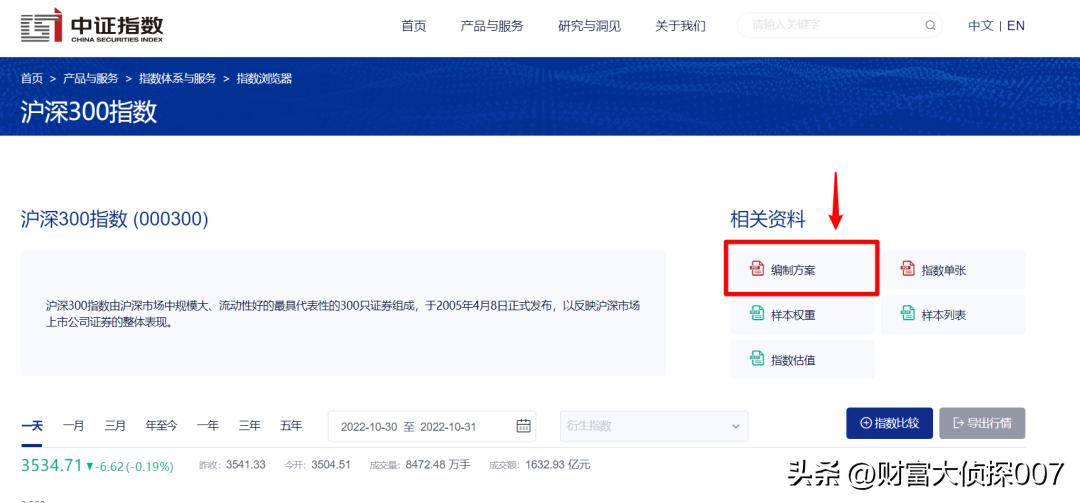The width and height of the screenshot is (1080, 503).
Task: Click the 指数比较 button
Action: (889, 423)
